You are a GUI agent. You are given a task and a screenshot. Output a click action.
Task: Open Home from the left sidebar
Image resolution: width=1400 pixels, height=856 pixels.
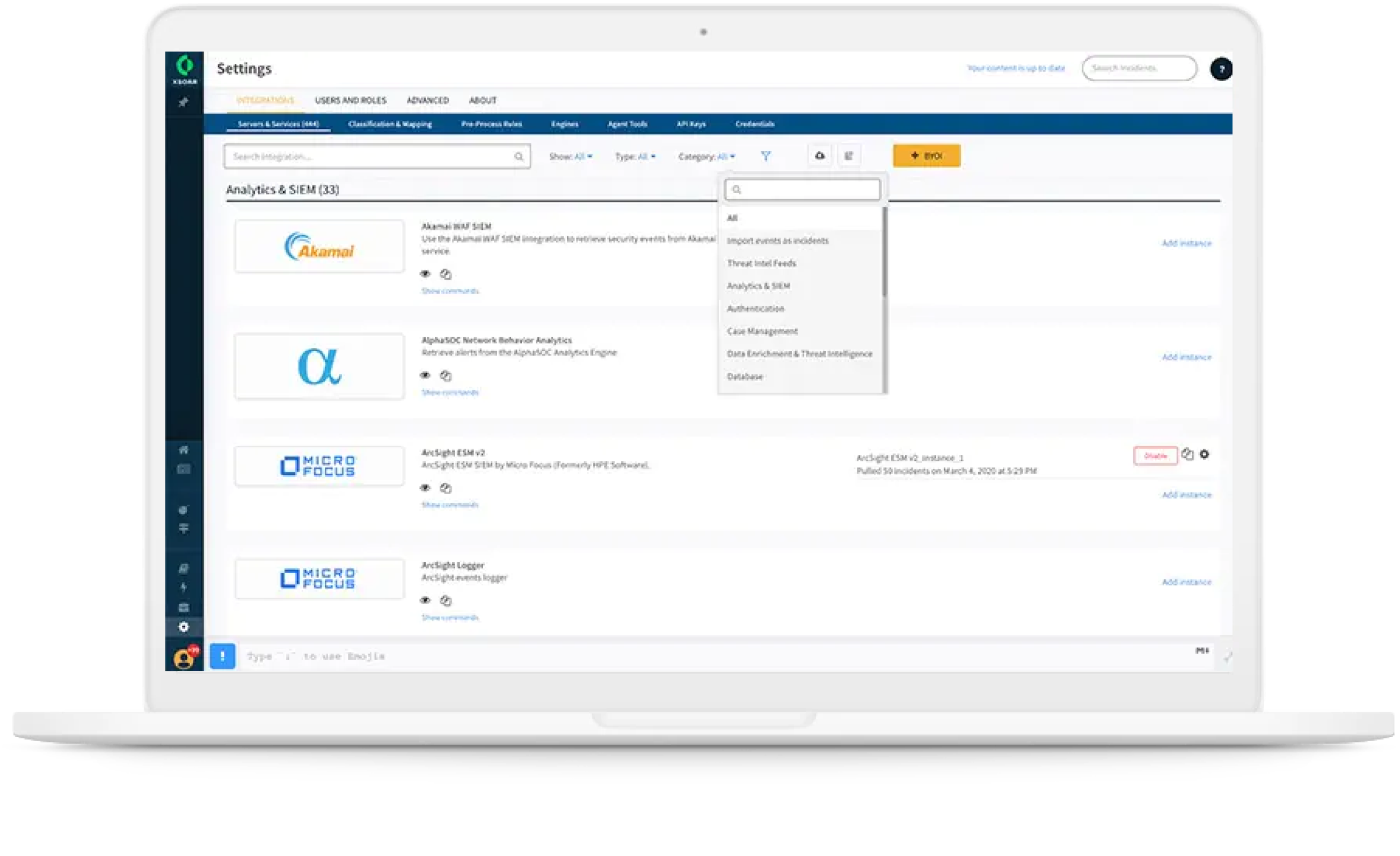[183, 449]
